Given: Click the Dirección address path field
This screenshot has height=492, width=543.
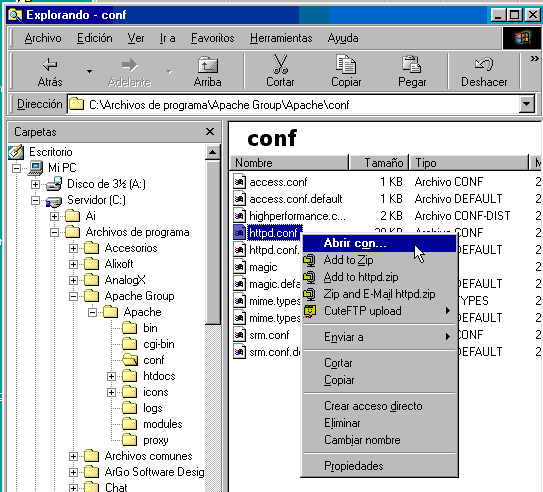Looking at the screenshot, I should point(294,104).
